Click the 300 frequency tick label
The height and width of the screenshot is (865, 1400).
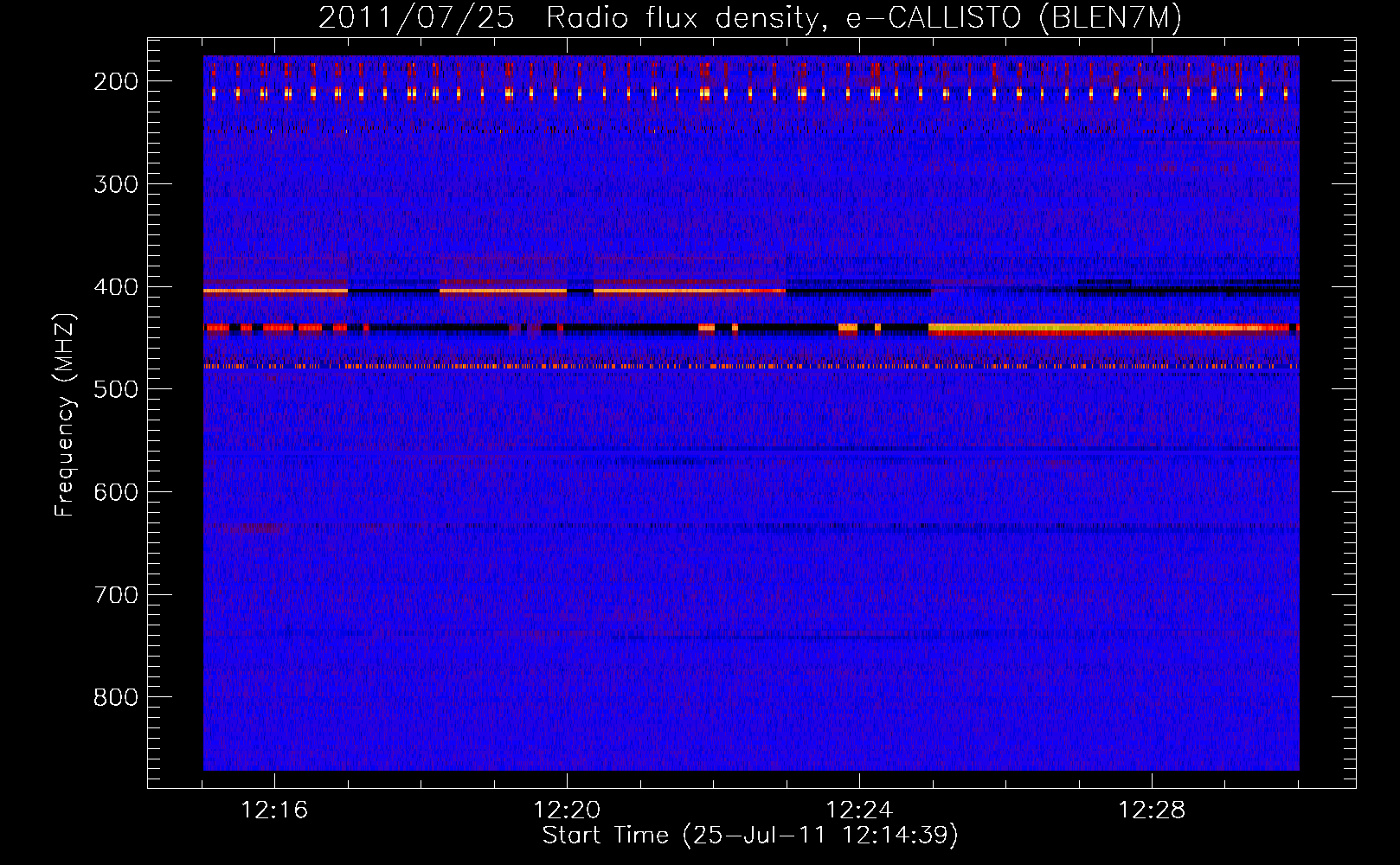[x=115, y=184]
